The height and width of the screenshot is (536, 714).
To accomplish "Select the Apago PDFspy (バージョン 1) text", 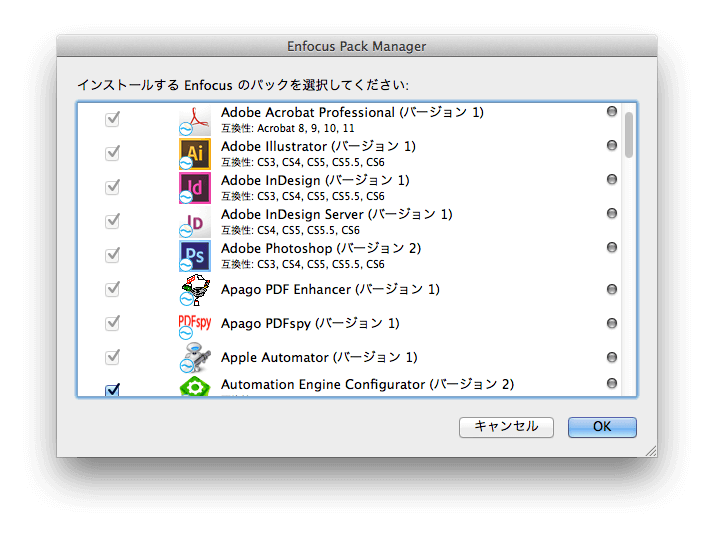I will coord(310,324).
